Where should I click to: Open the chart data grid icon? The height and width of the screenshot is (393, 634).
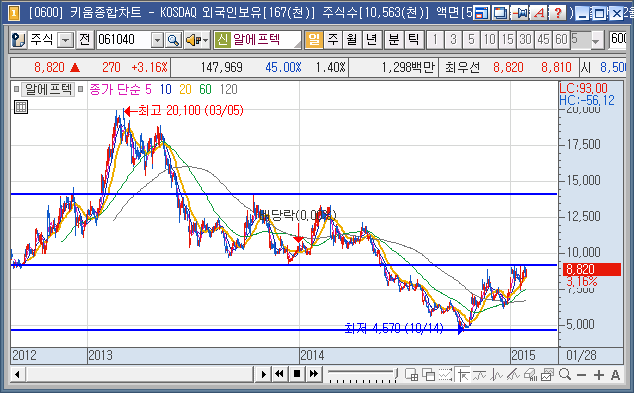(x=21, y=107)
